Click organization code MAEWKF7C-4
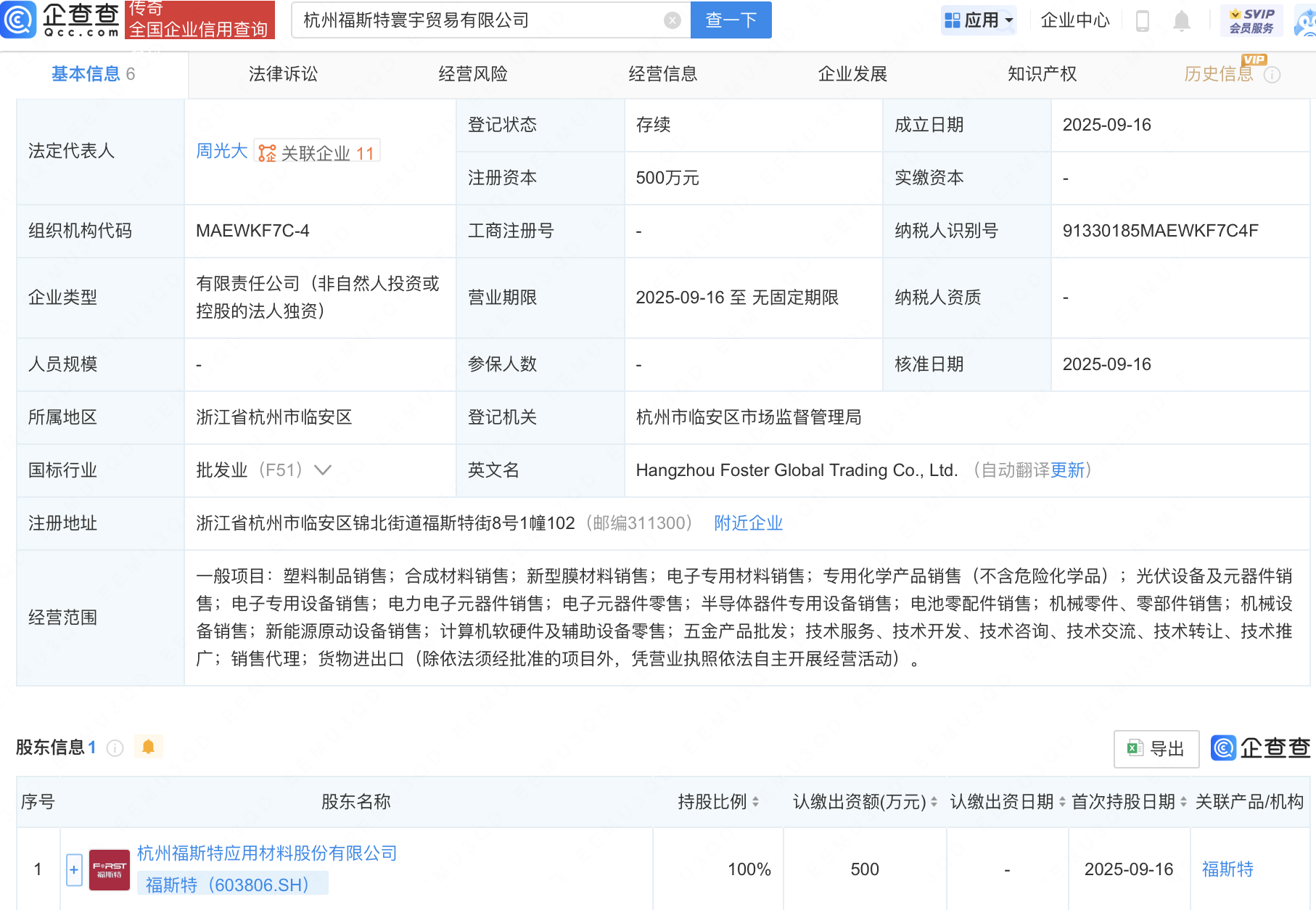Image resolution: width=1316 pixels, height=910 pixels. point(252,231)
